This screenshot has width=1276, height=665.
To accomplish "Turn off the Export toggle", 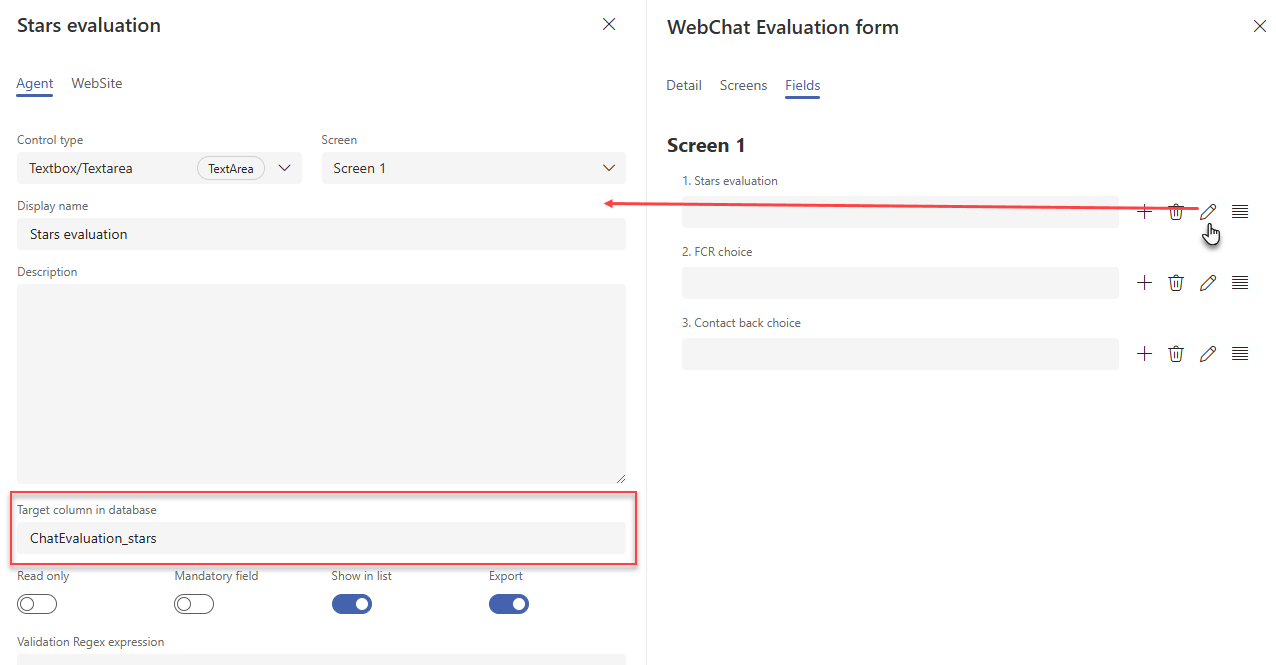I will (x=509, y=604).
